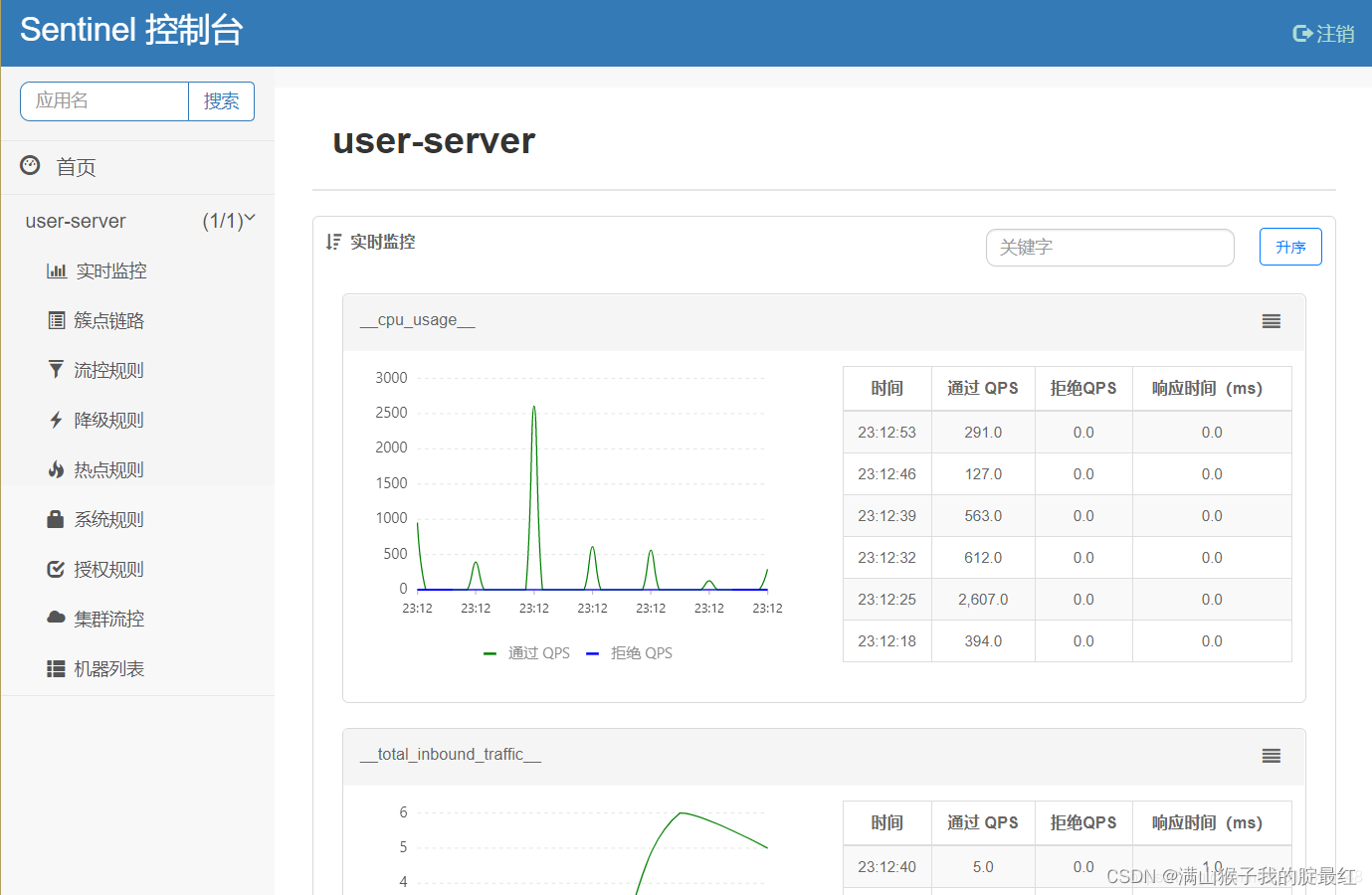The width and height of the screenshot is (1372, 895).
Task: Click the 热点规则 flame icon
Action: [x=56, y=469]
